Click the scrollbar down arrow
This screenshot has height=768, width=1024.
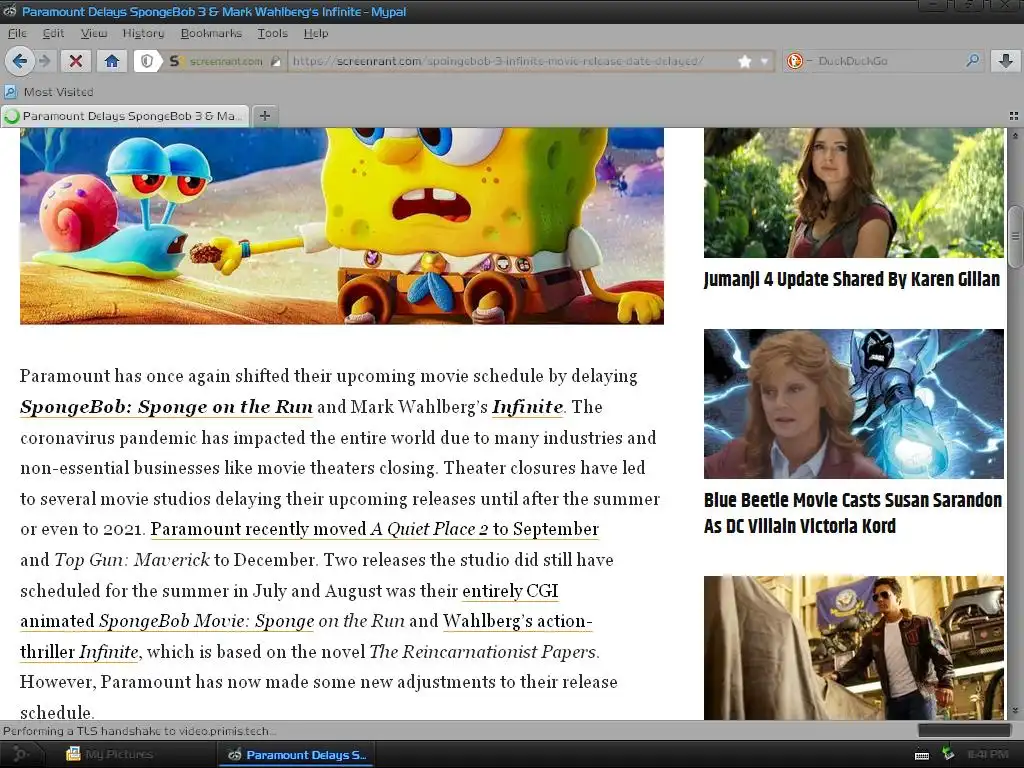[1015, 711]
